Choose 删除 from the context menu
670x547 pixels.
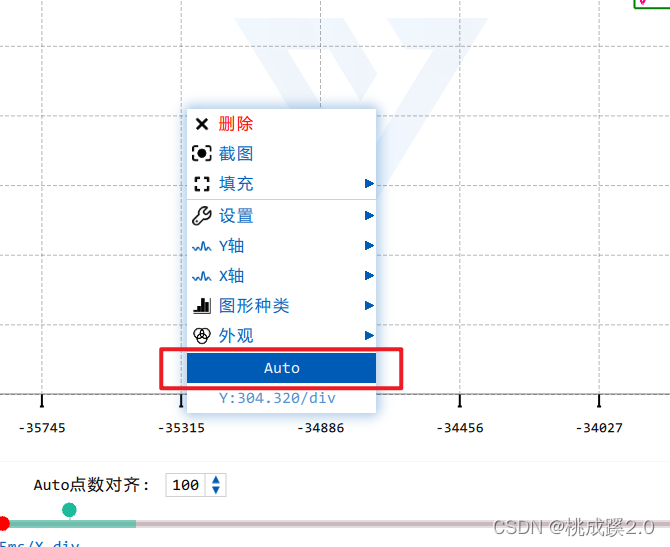[281, 124]
